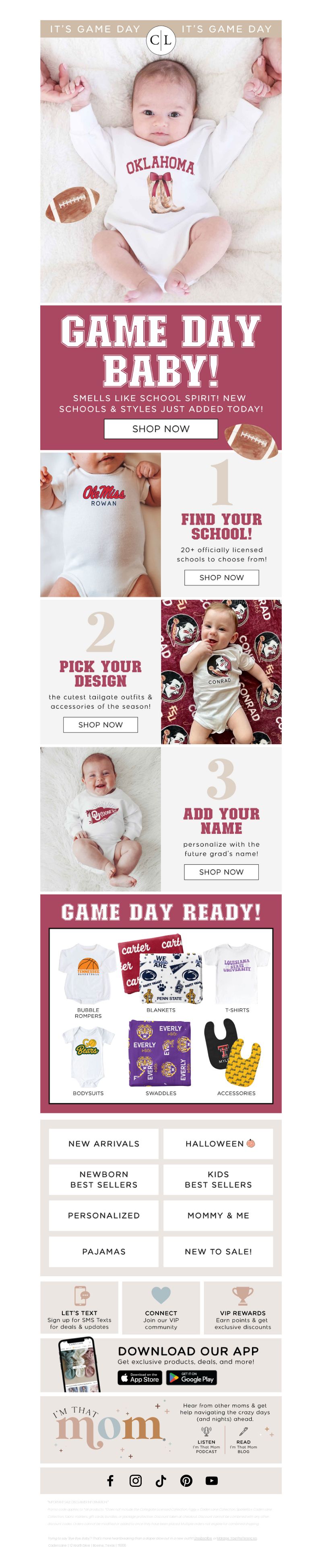This screenshot has width=322, height=1568.
Task: Open the YouTube social icon
Action: click(x=212, y=1480)
